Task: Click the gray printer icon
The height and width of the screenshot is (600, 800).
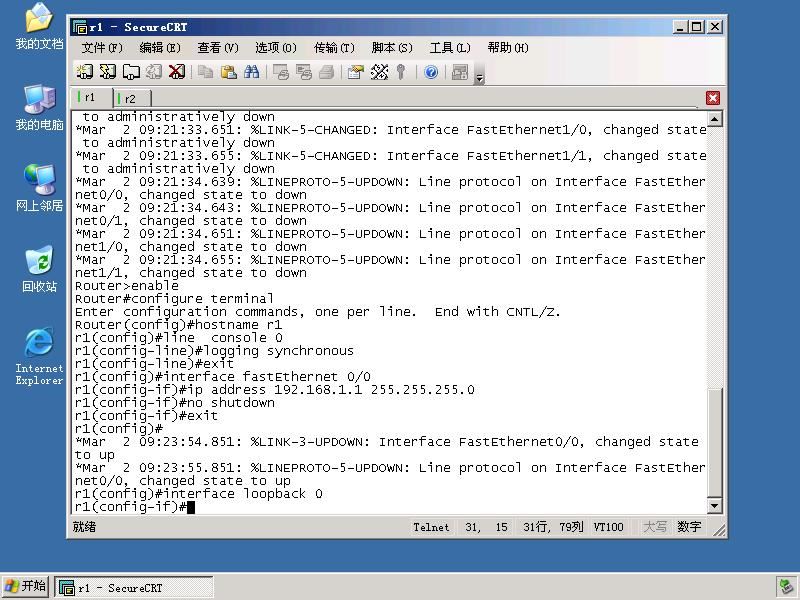Action: [327, 72]
